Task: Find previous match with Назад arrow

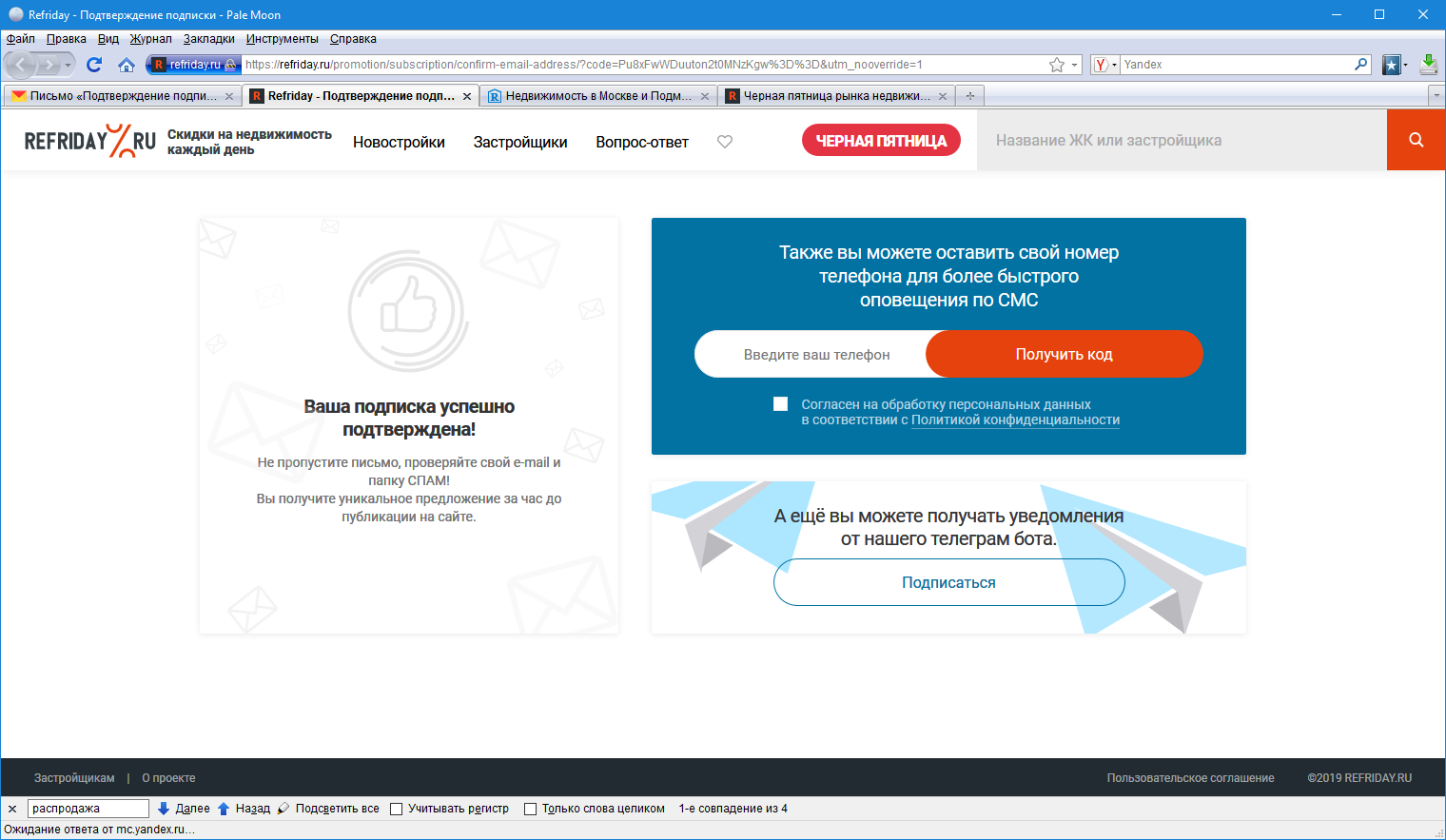Action: click(244, 809)
